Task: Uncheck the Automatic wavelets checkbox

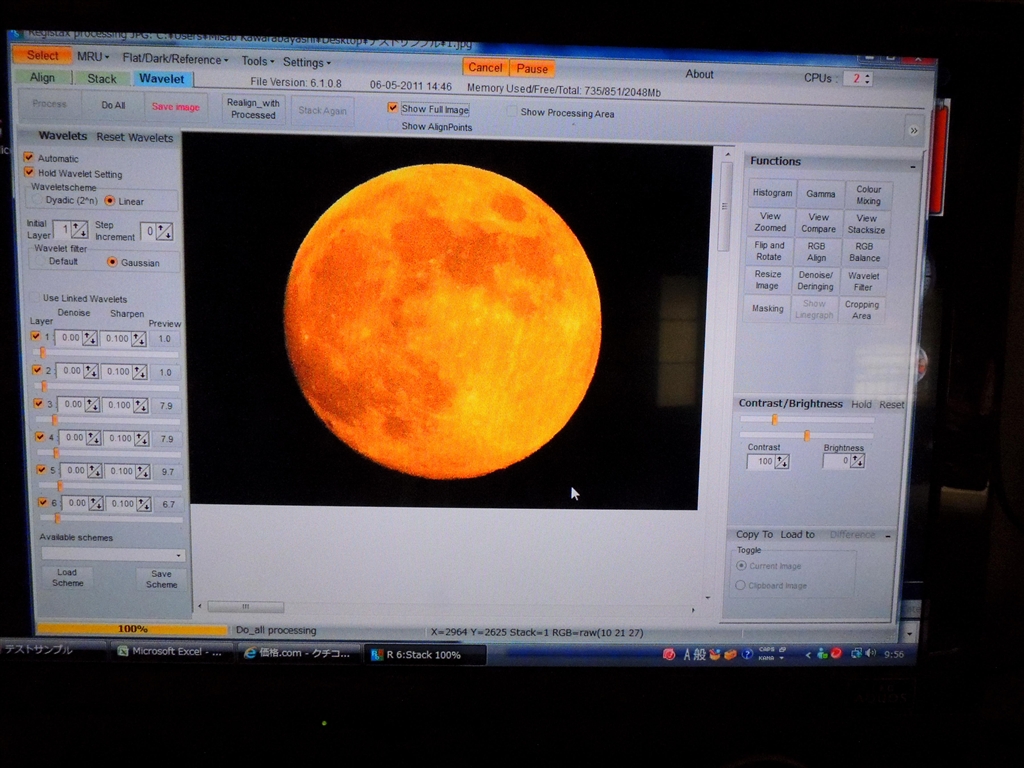Action: click(x=28, y=158)
